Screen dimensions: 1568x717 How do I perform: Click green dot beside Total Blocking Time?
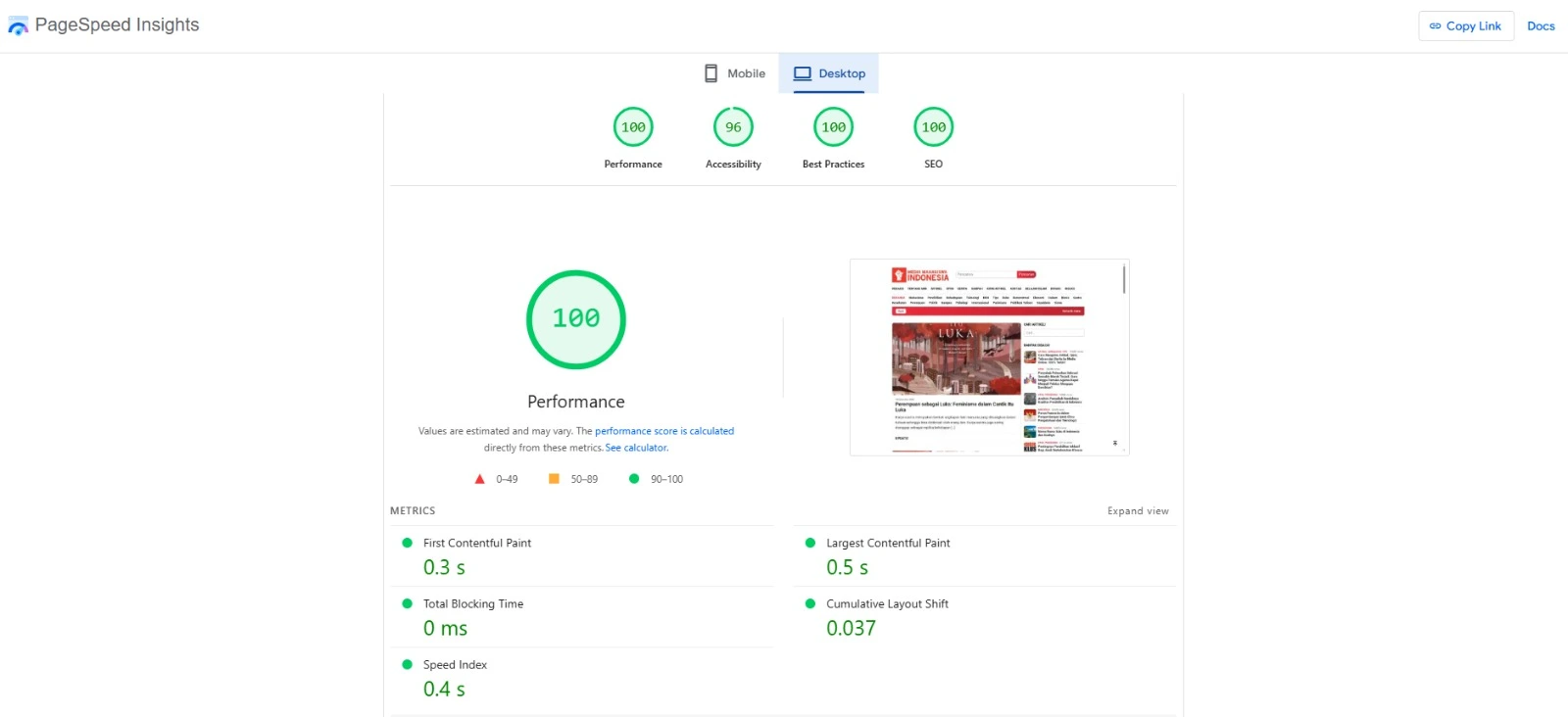point(407,603)
